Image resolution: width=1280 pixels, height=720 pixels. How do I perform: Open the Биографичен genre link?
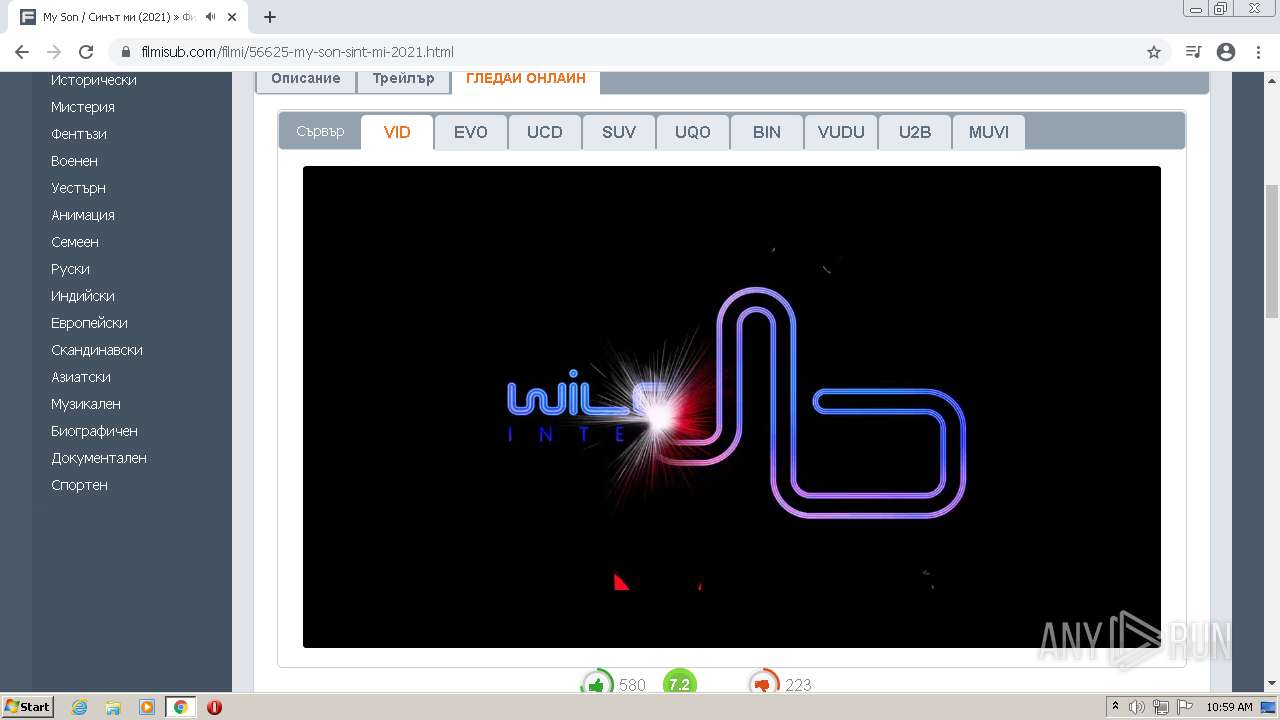point(95,431)
